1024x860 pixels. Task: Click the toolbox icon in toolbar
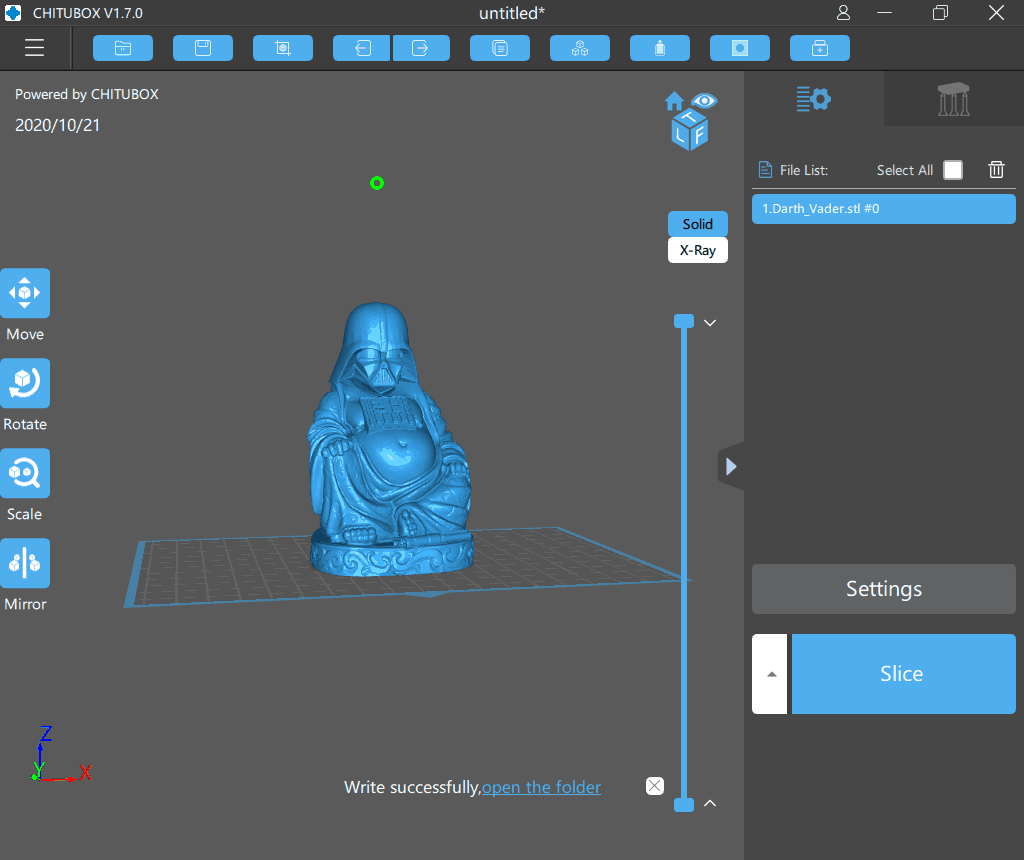pyautogui.click(x=820, y=48)
